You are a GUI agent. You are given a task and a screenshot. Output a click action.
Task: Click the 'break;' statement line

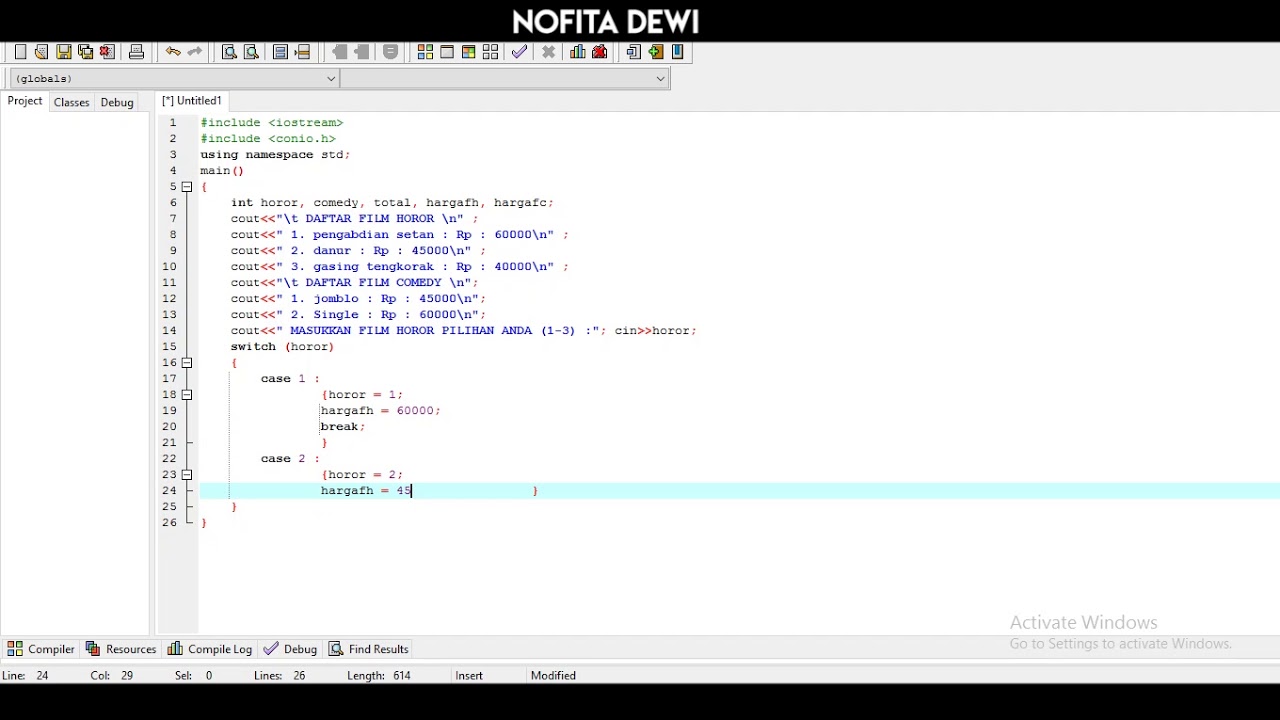343,427
